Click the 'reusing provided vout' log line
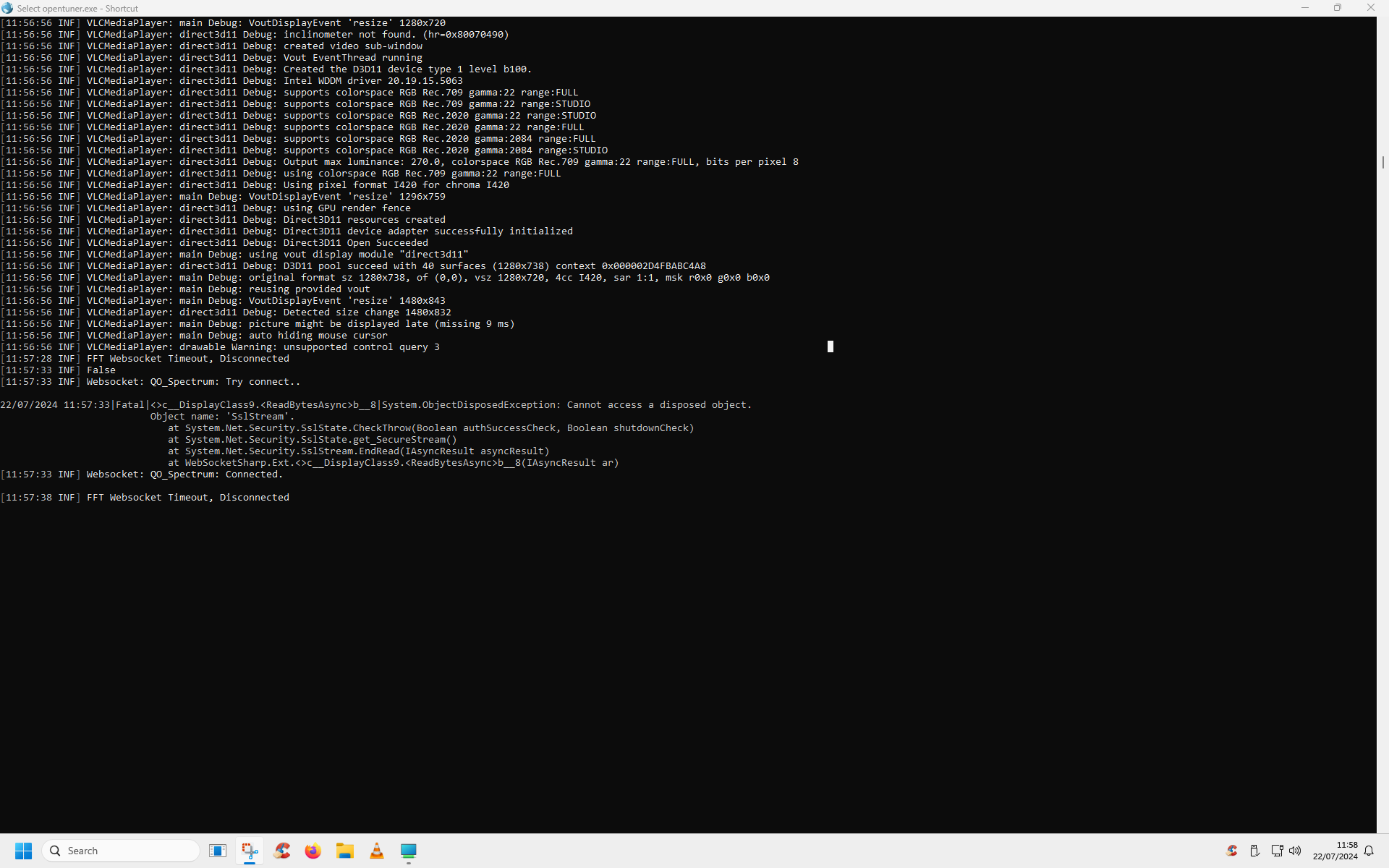Viewport: 1389px width, 868px height. 185,289
